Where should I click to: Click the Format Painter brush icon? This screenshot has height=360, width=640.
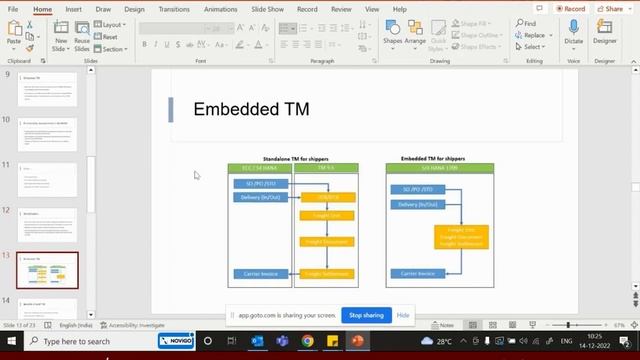30,49
